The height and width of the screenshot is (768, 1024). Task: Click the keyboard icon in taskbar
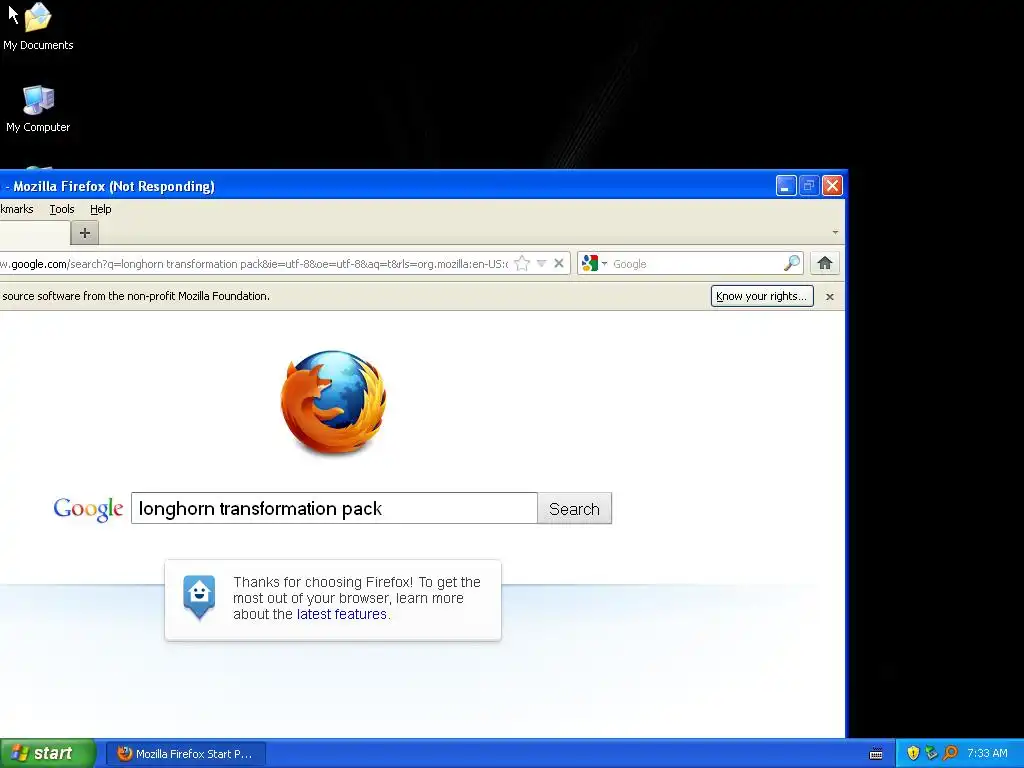coord(876,754)
